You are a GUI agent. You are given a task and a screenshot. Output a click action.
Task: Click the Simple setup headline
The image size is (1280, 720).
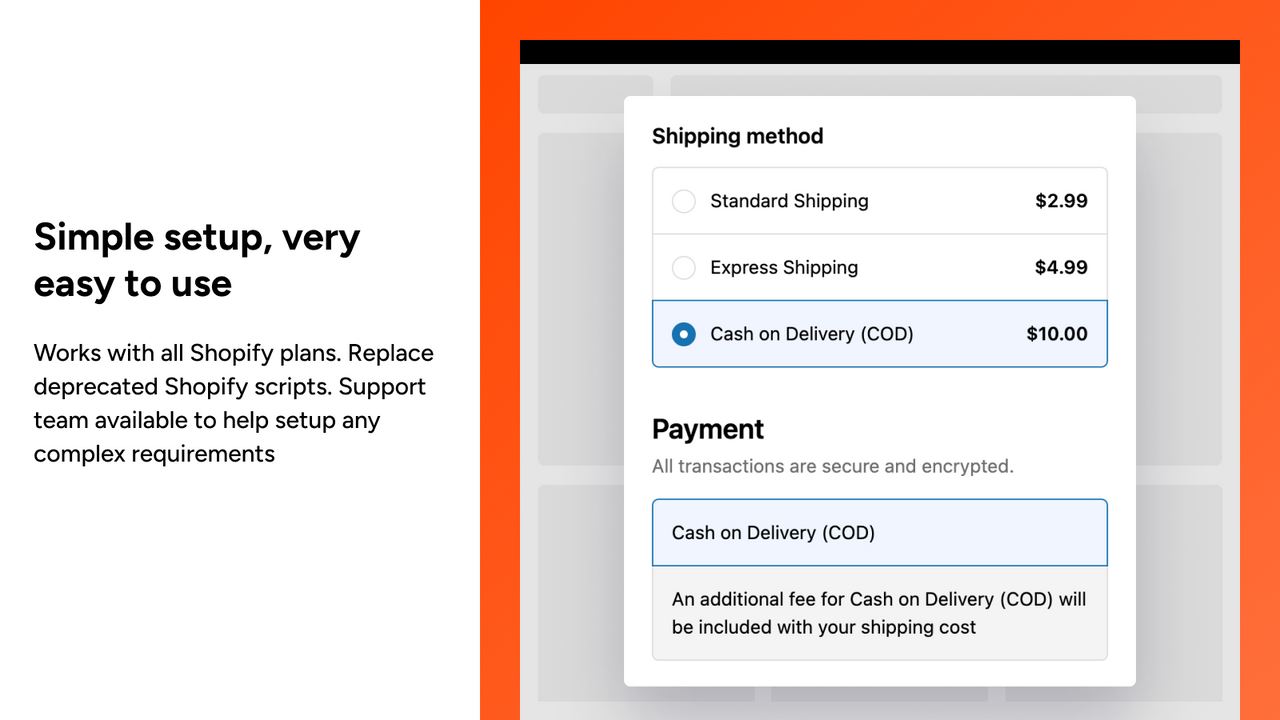[197, 260]
